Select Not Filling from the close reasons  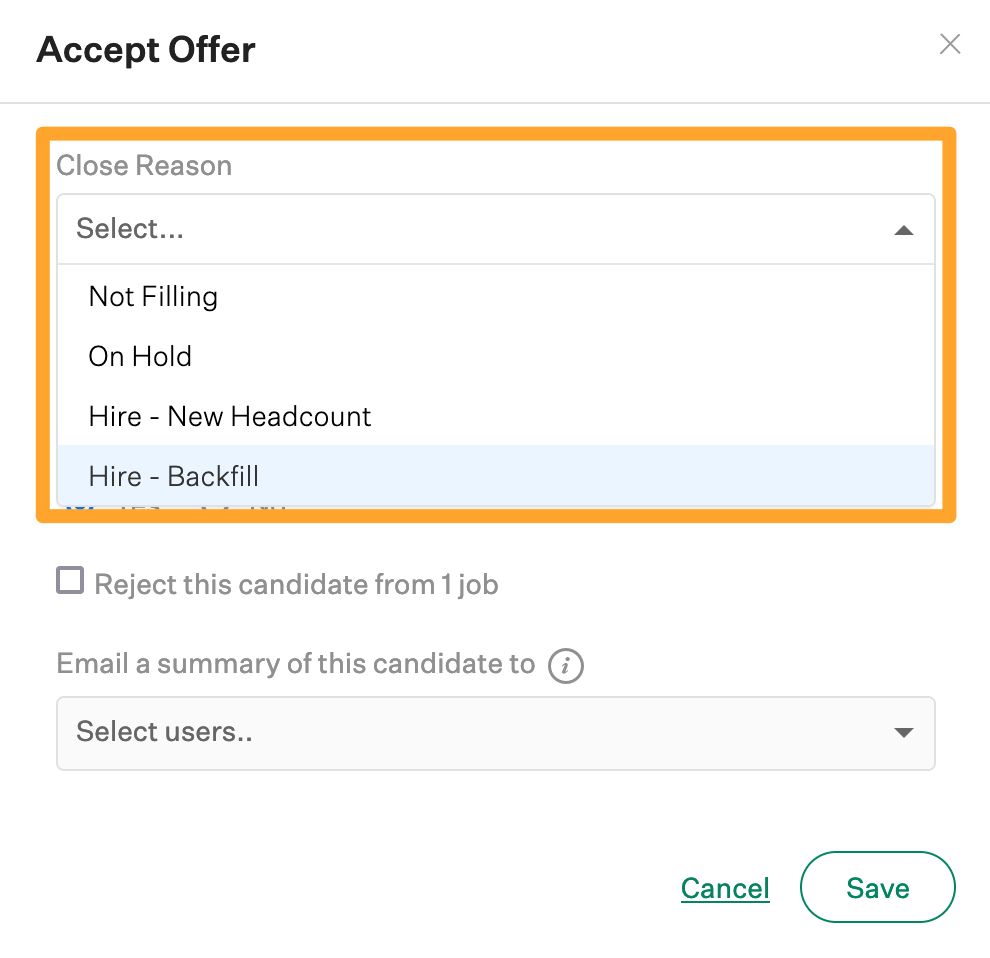(153, 296)
